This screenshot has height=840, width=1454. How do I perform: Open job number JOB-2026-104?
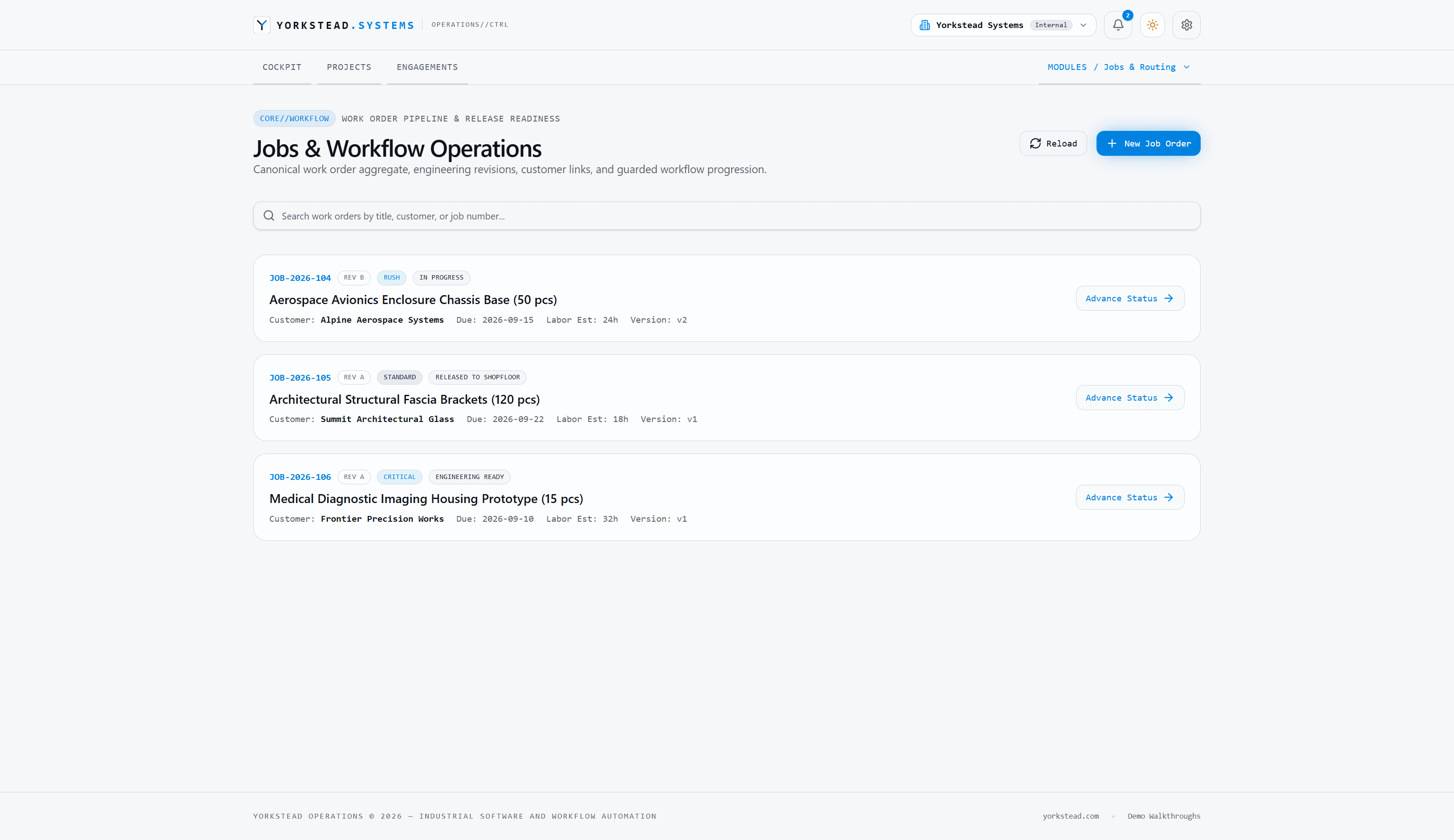coord(300,278)
